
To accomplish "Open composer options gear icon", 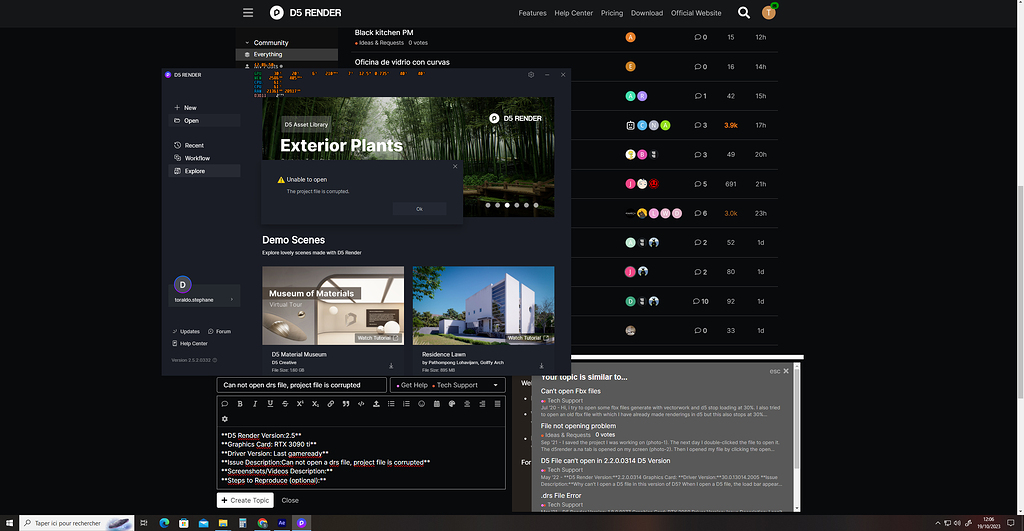I will point(225,419).
